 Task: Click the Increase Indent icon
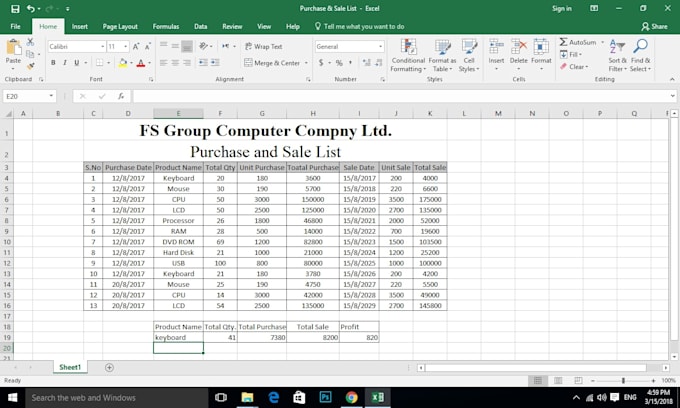[x=215, y=63]
